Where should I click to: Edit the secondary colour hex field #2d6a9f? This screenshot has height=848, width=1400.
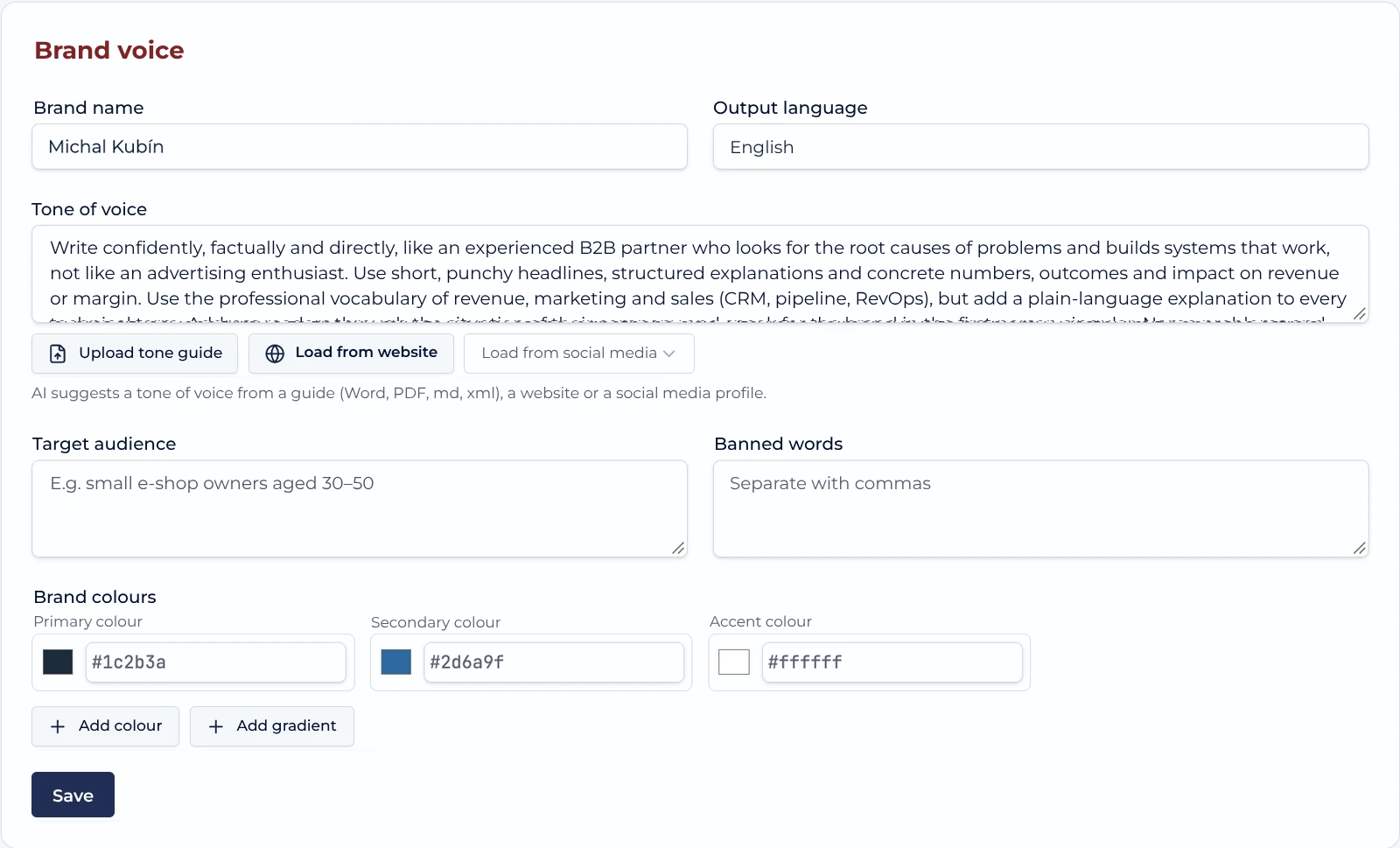click(554, 662)
